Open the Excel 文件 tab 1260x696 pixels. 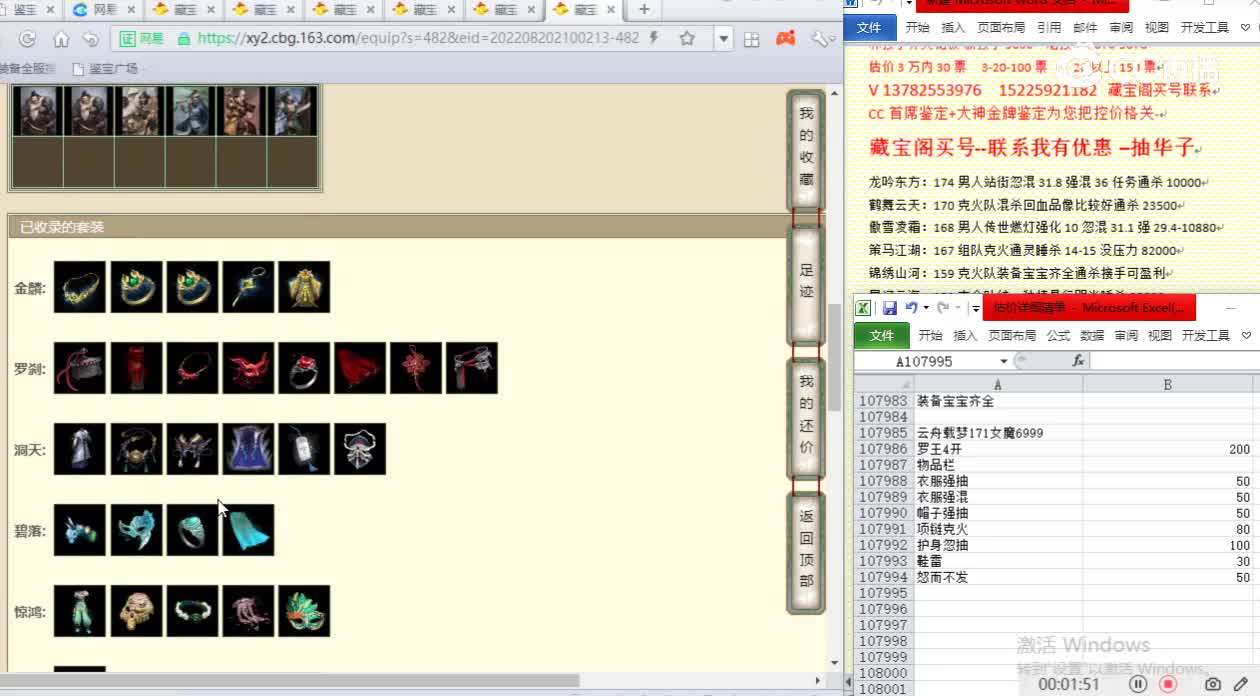pyautogui.click(x=882, y=335)
